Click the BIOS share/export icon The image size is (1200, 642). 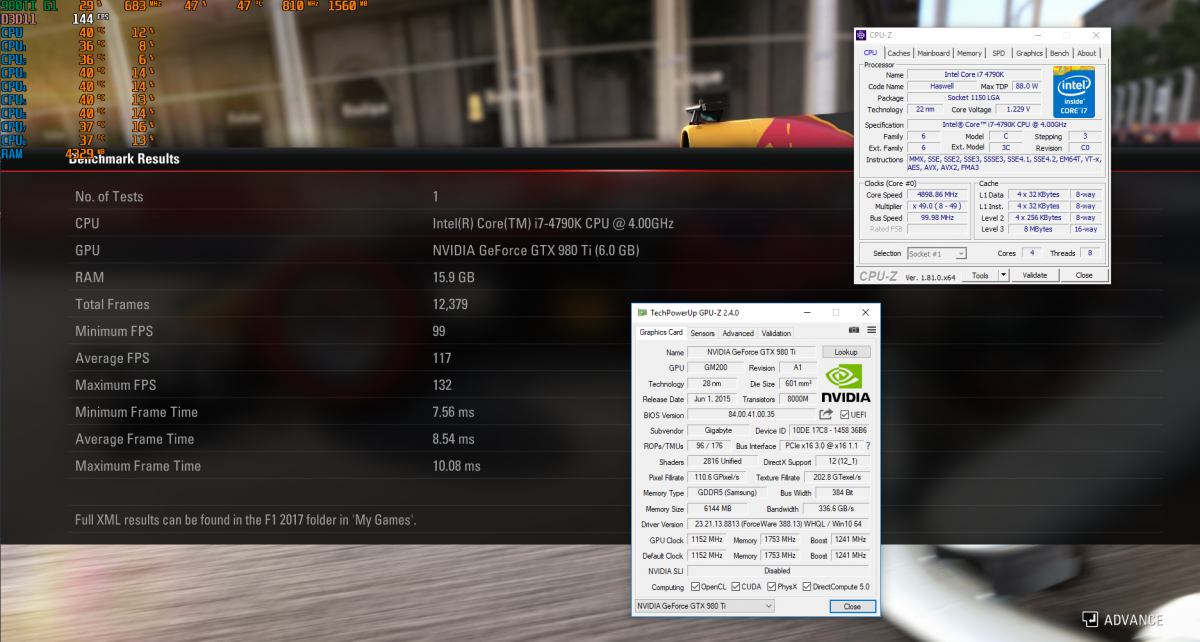(826, 414)
